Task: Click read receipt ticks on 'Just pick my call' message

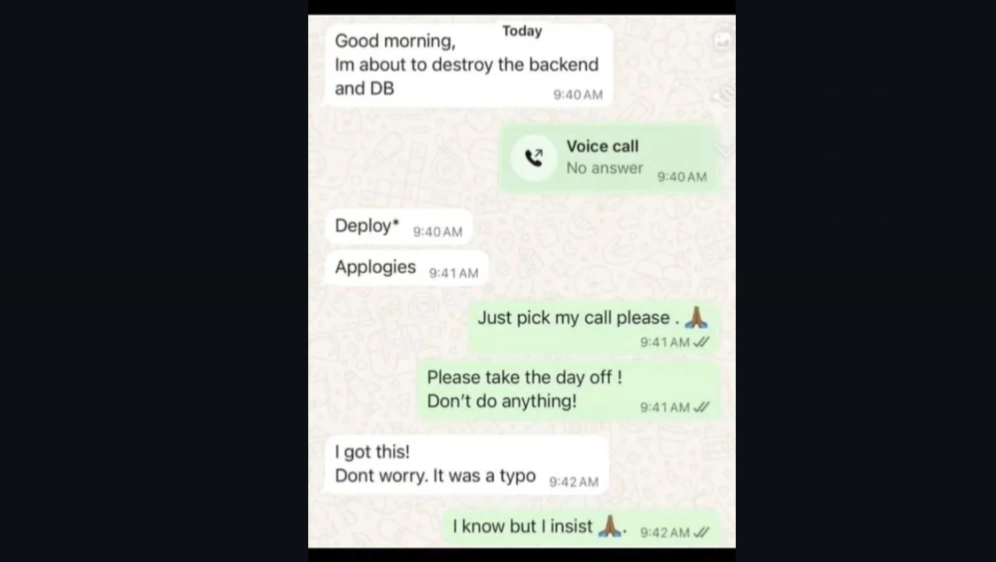Action: pos(701,342)
